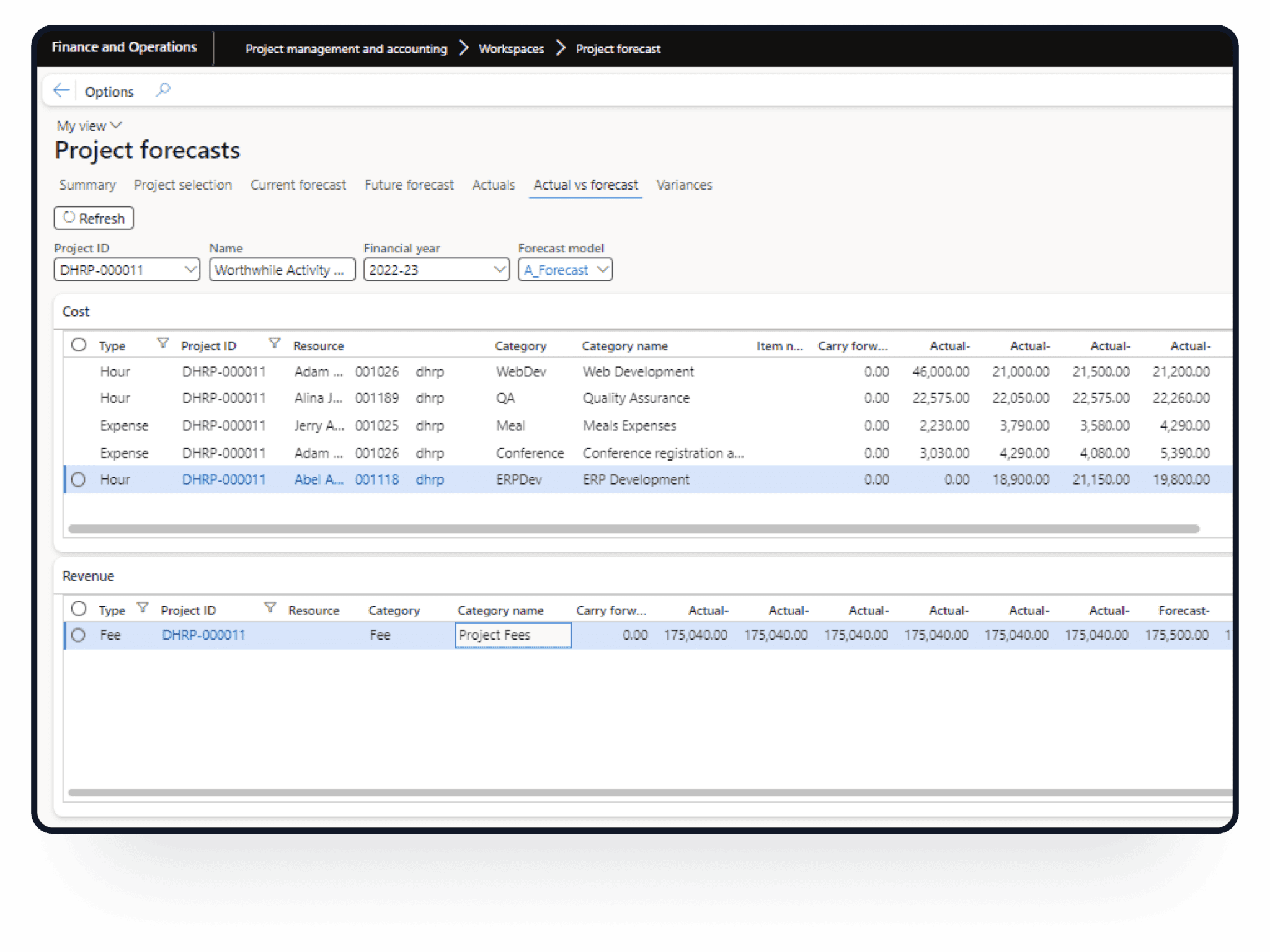1270x952 pixels.
Task: Click the Quality Assurance category name cell
Action: [636, 398]
